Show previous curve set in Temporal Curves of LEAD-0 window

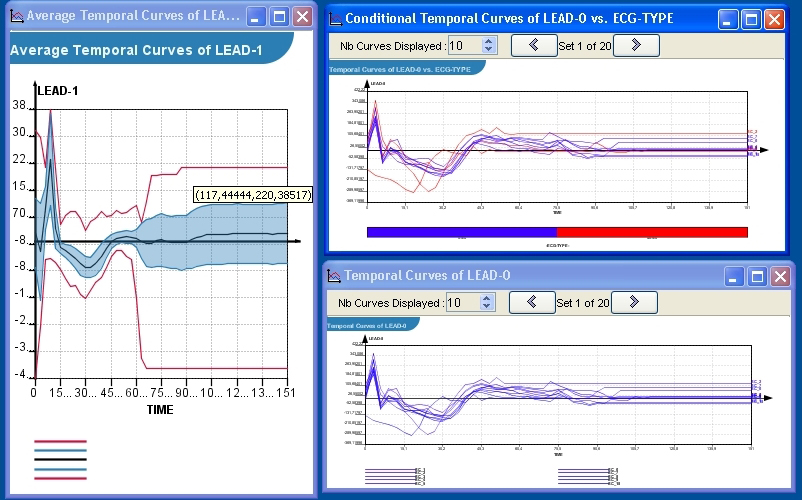(532, 303)
